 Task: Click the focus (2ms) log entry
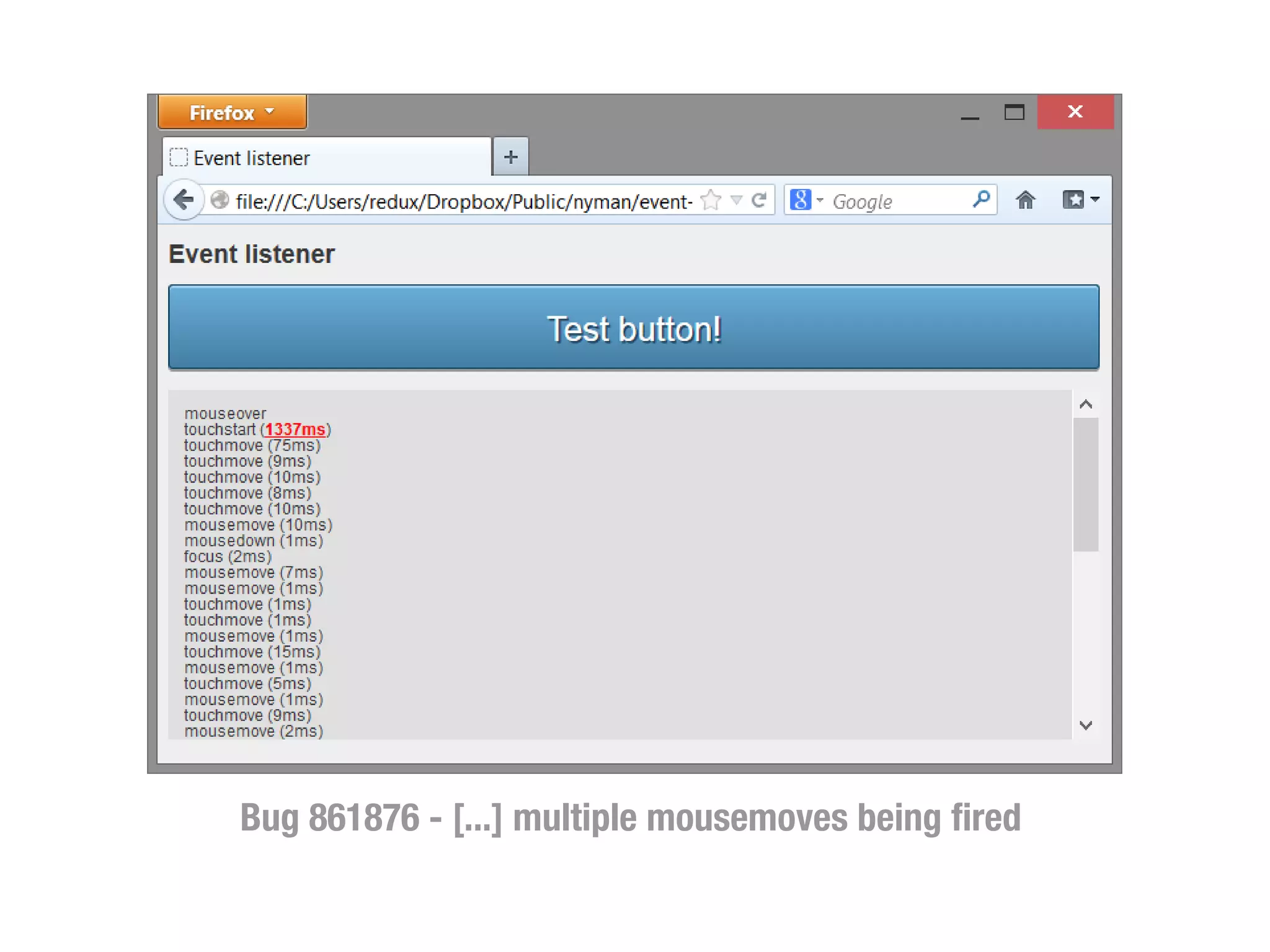pos(228,557)
